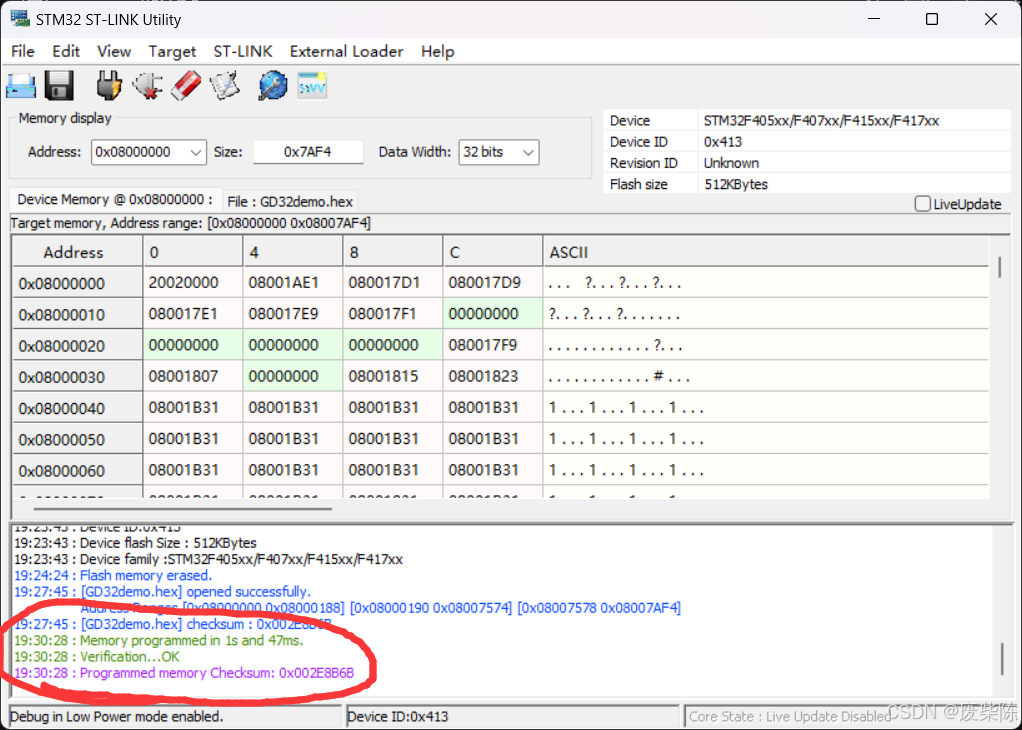Click the ST website globe toolbar icon
The height and width of the screenshot is (730, 1022).
pyautogui.click(x=272, y=85)
